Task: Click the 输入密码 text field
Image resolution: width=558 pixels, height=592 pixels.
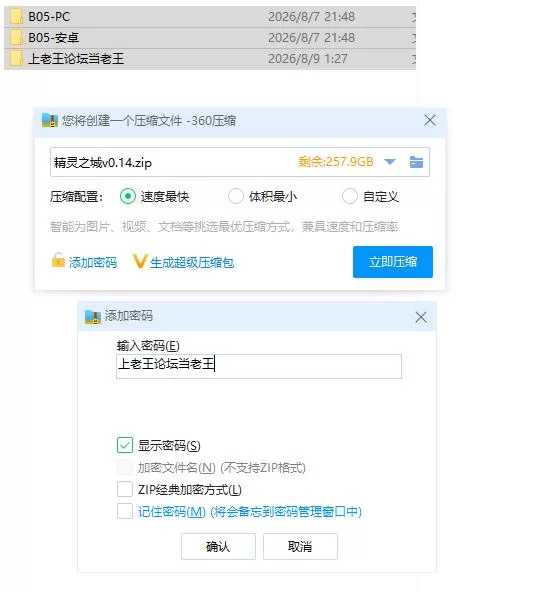Action: [259, 366]
